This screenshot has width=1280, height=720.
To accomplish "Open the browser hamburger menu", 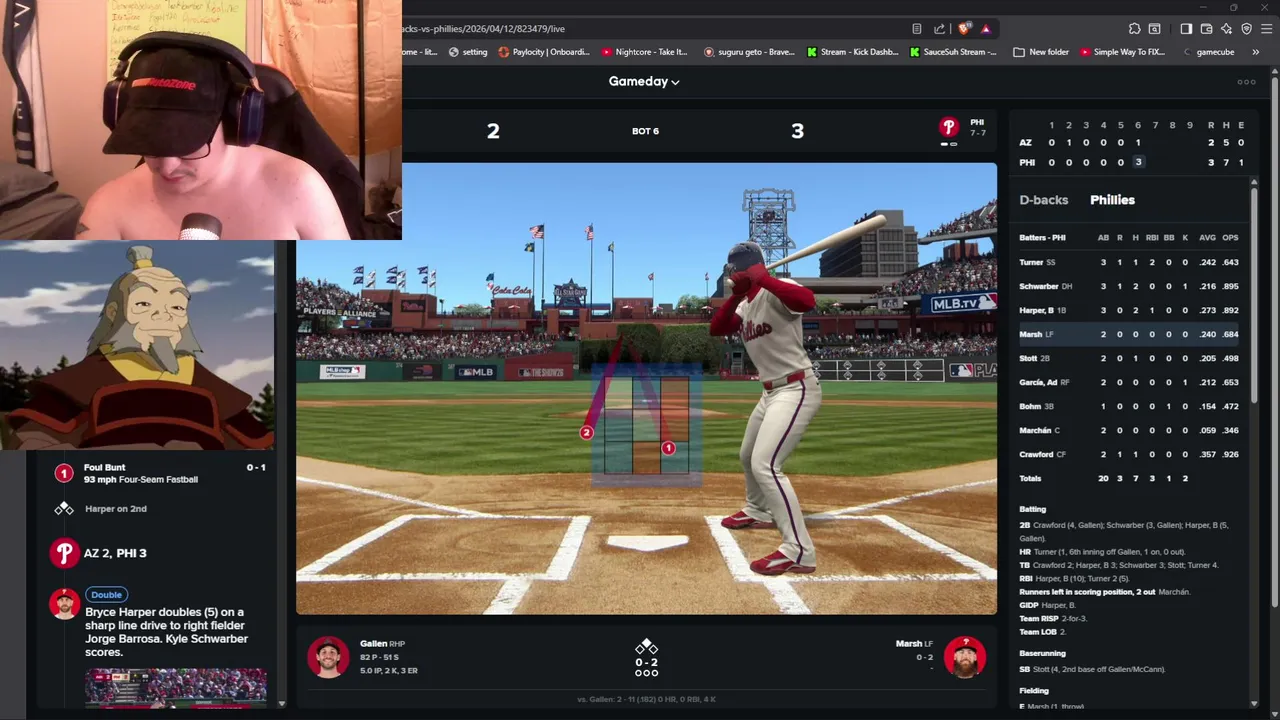I will click(x=1265, y=29).
